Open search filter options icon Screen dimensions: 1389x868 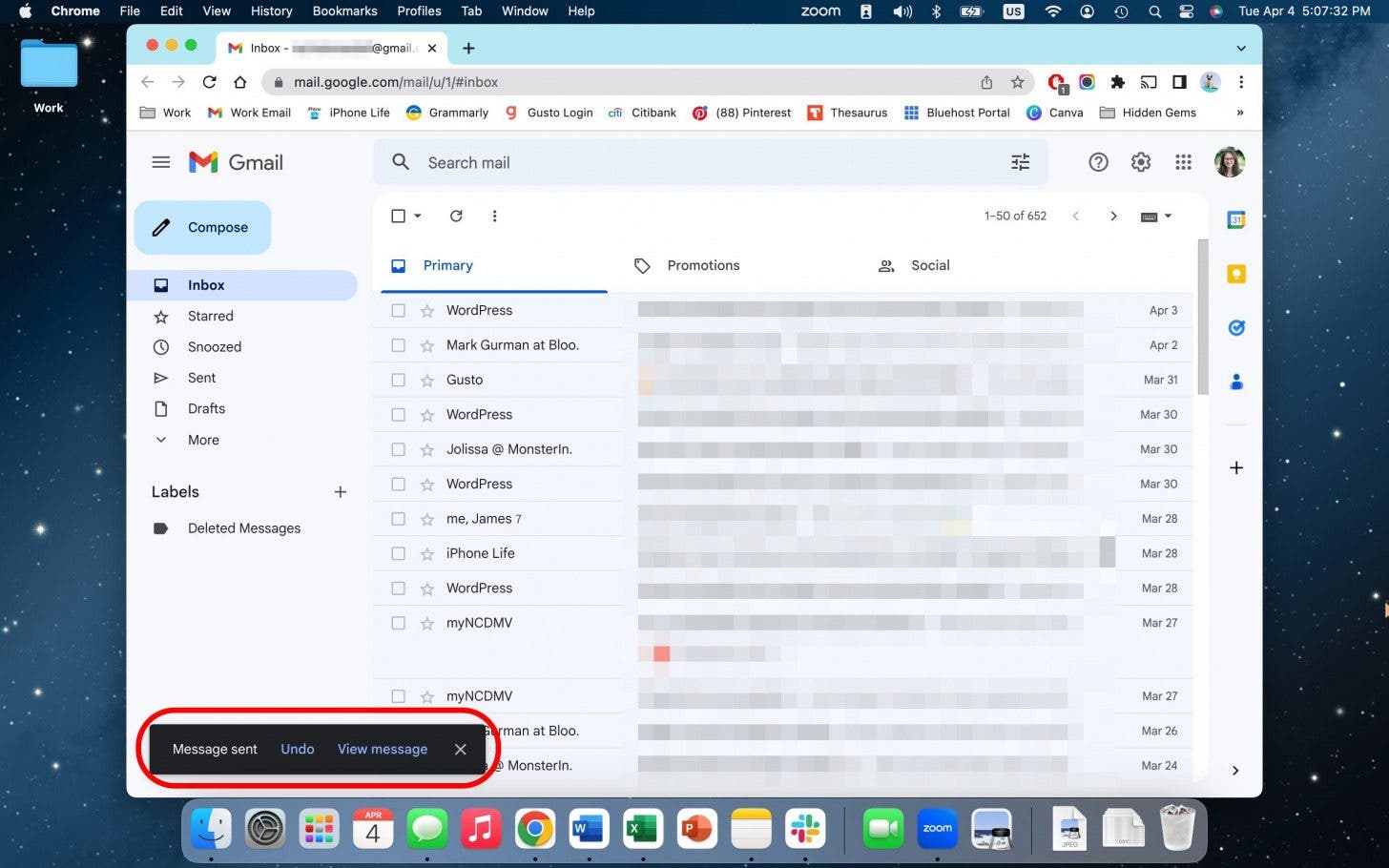tap(1020, 162)
